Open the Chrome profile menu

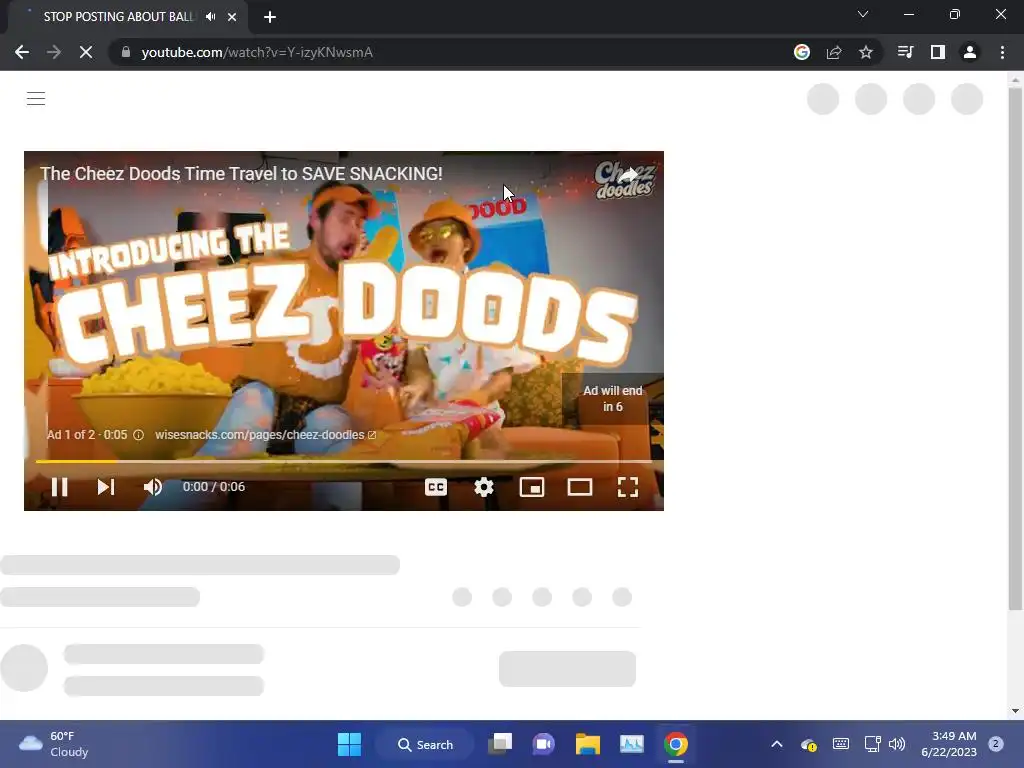(970, 52)
